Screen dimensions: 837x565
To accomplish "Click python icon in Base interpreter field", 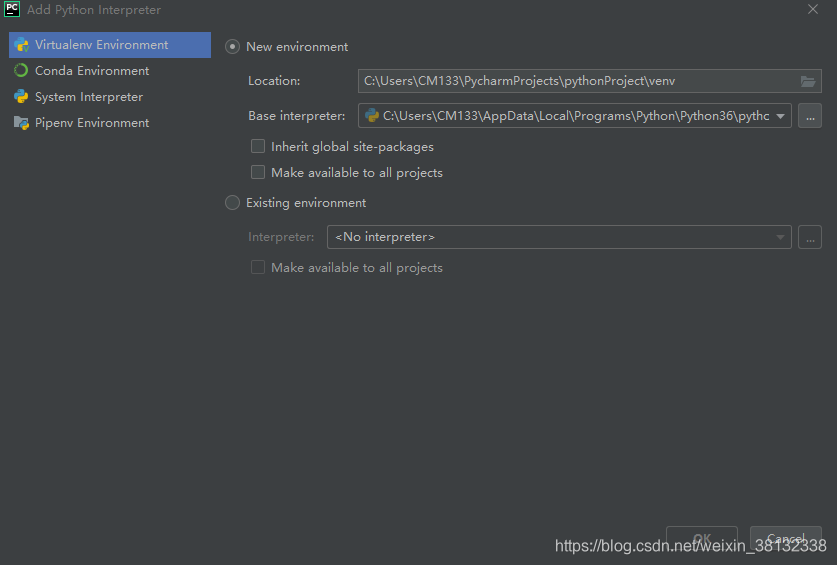I will coord(372,116).
